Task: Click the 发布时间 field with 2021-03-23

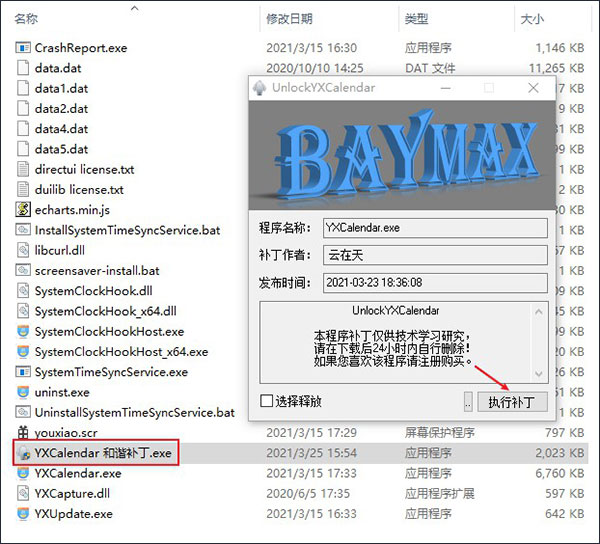Action: (435, 283)
